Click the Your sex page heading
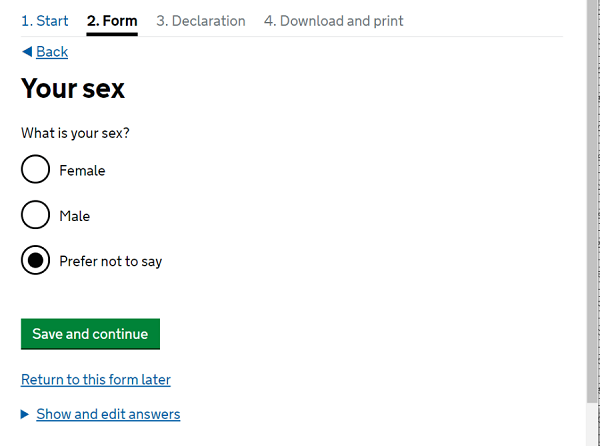 tap(73, 89)
